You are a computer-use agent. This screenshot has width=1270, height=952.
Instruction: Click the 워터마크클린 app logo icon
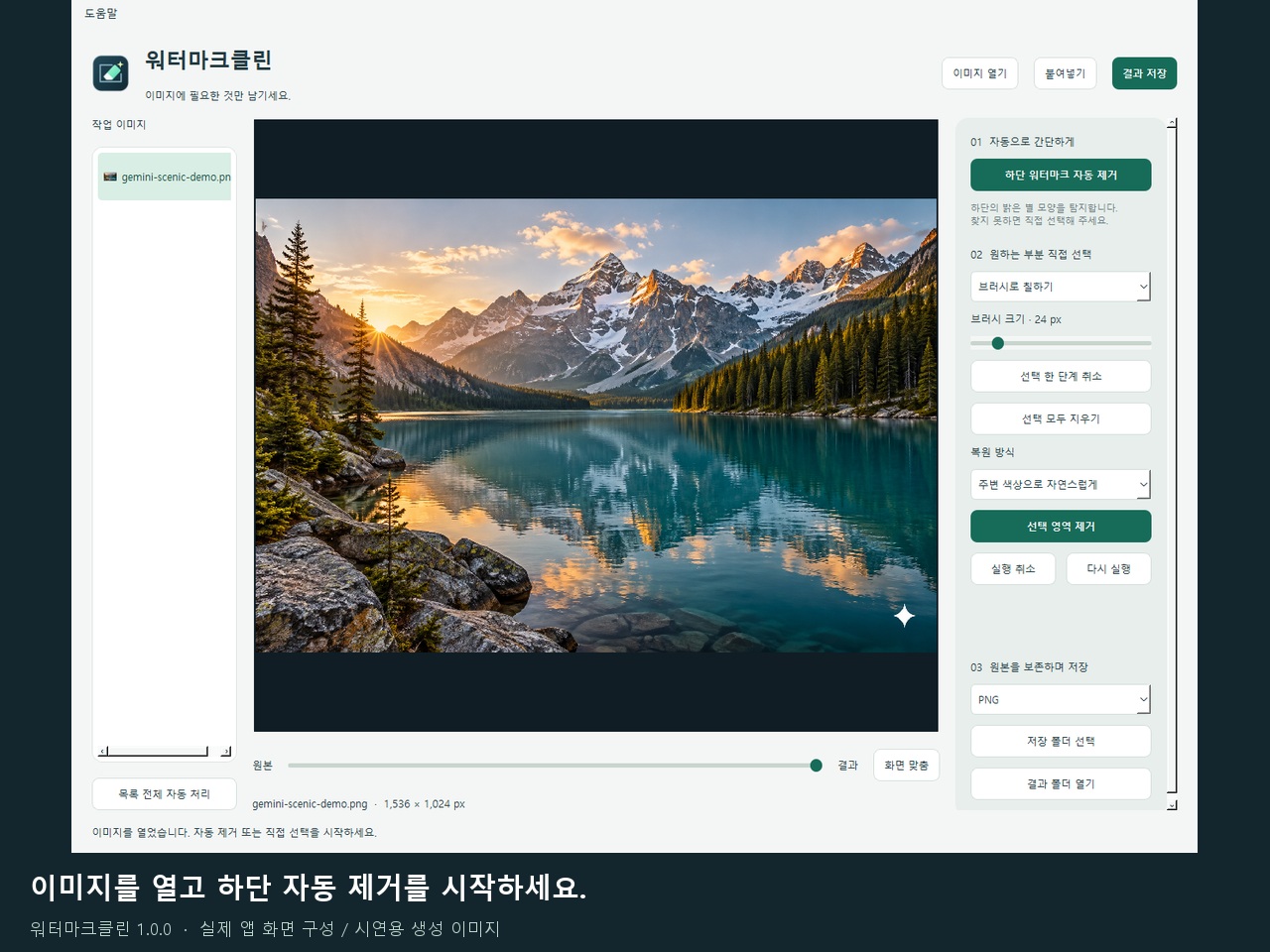coord(110,73)
